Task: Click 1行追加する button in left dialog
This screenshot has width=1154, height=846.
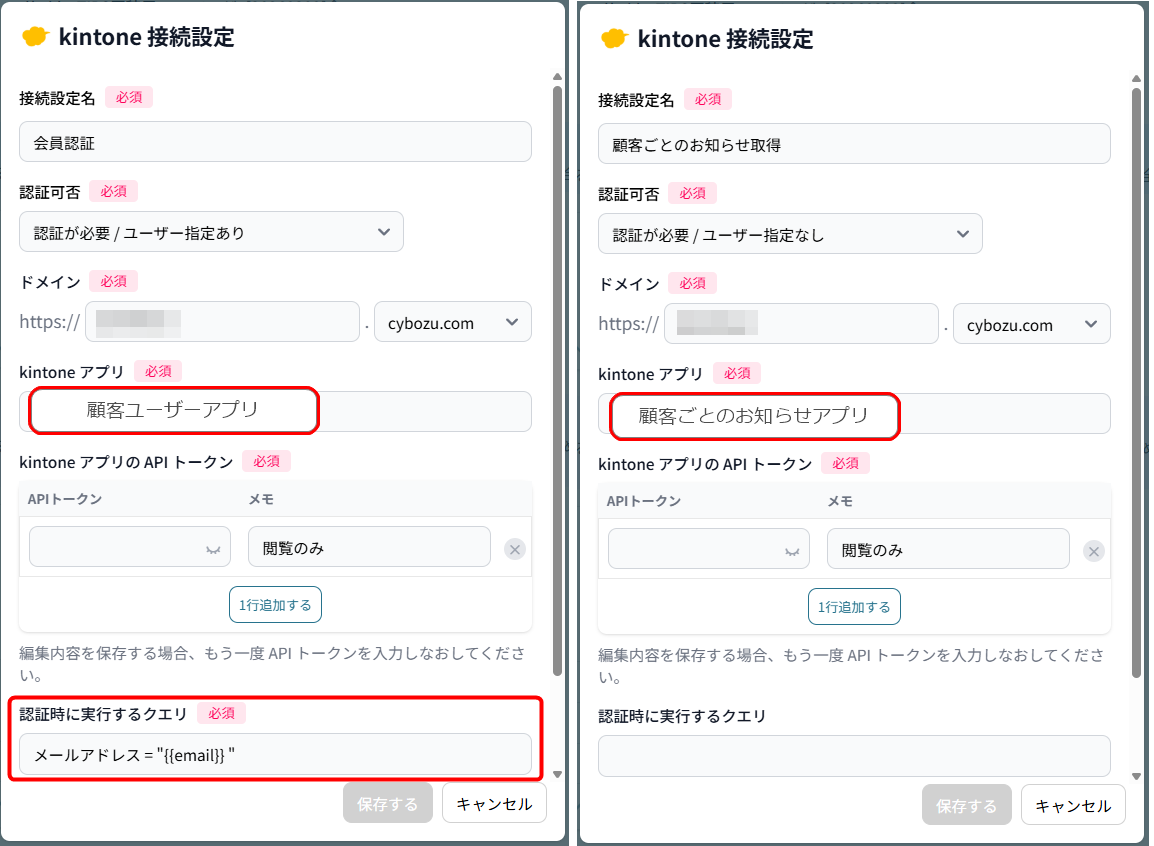Action: [275, 605]
